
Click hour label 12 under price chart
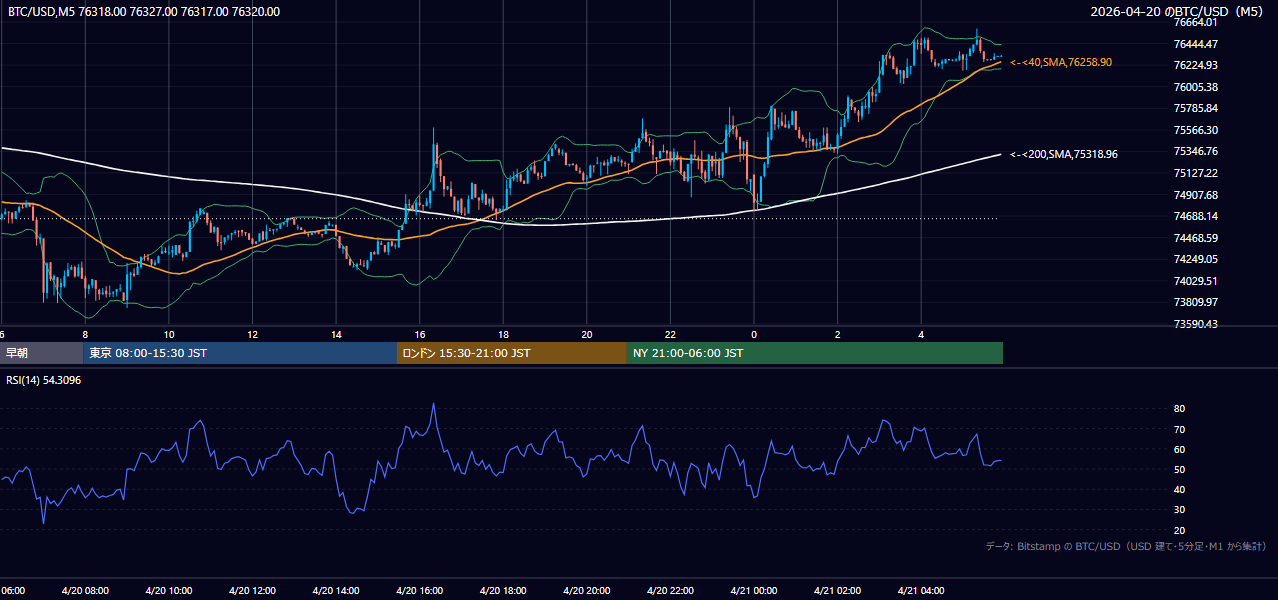253,335
